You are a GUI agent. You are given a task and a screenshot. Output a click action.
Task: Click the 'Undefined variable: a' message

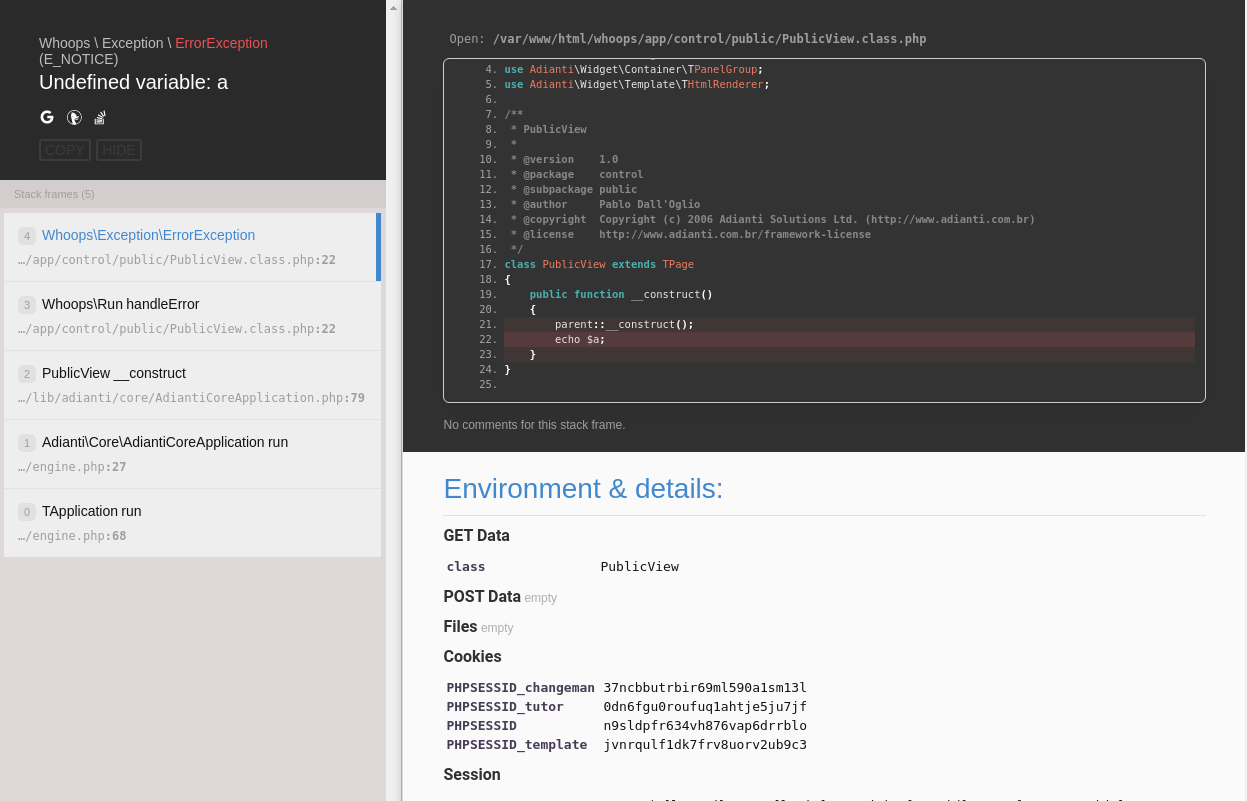(133, 82)
